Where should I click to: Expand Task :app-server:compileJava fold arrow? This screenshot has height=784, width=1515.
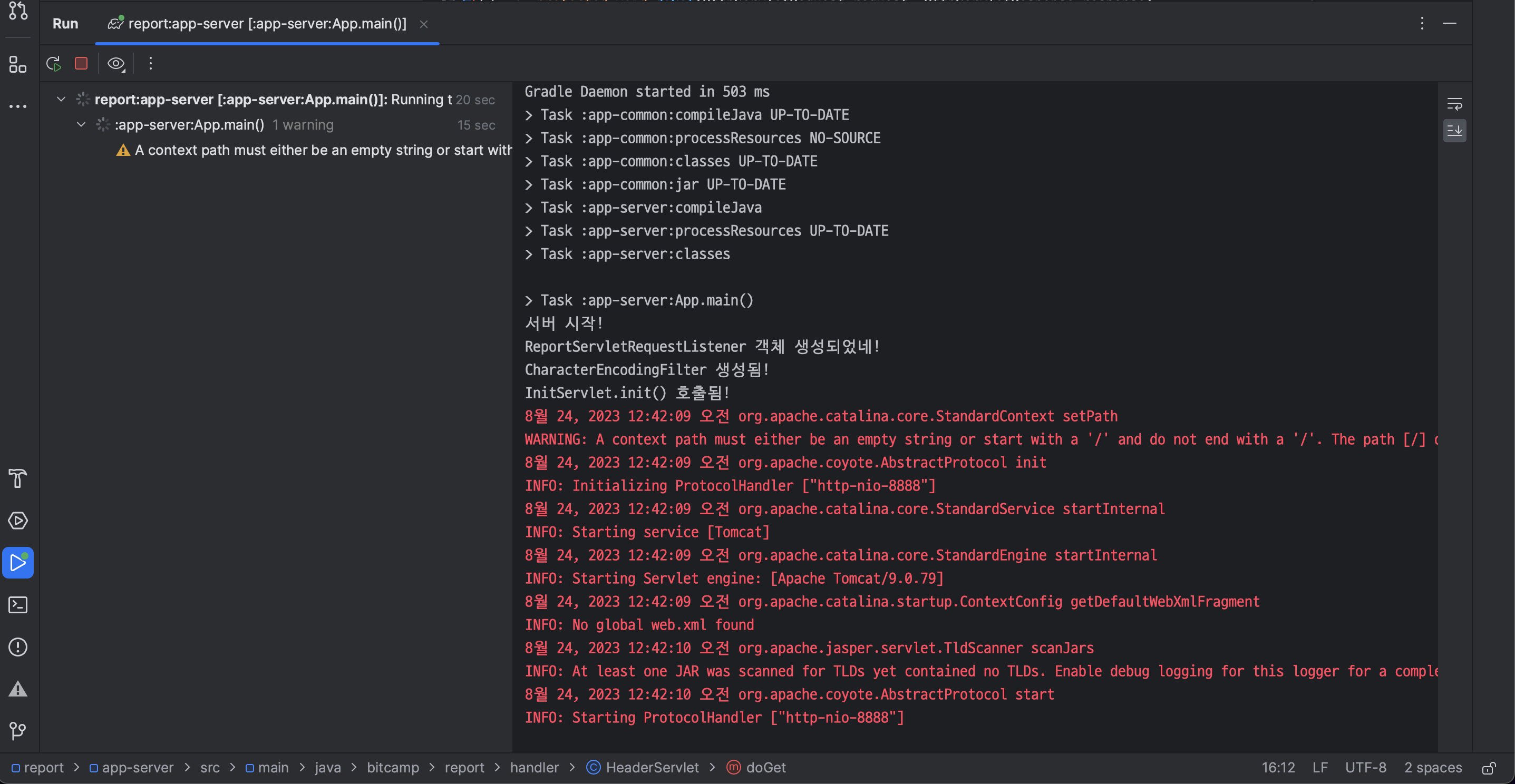pyautogui.click(x=529, y=208)
